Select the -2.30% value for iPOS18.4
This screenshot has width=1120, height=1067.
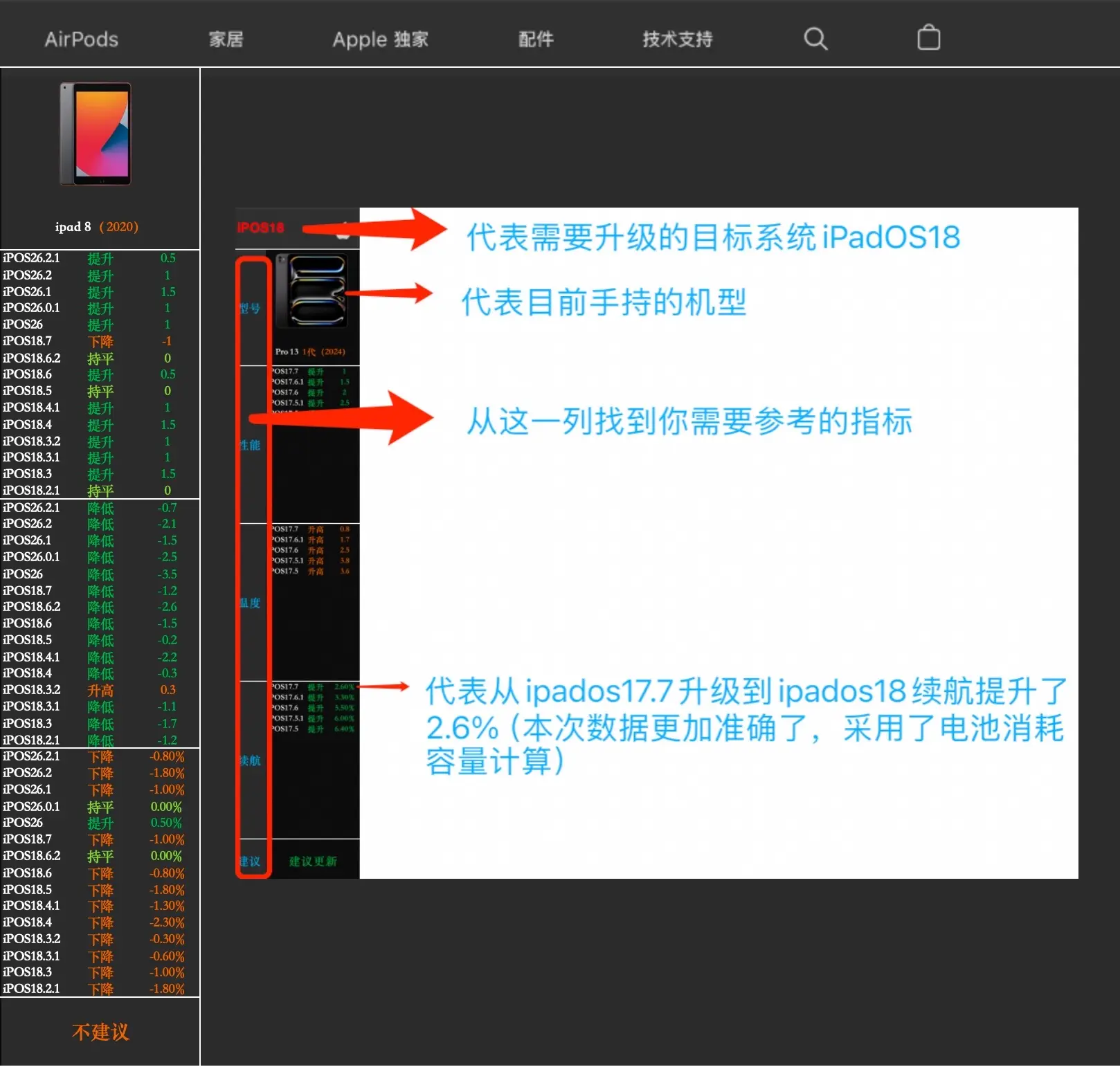point(167,922)
